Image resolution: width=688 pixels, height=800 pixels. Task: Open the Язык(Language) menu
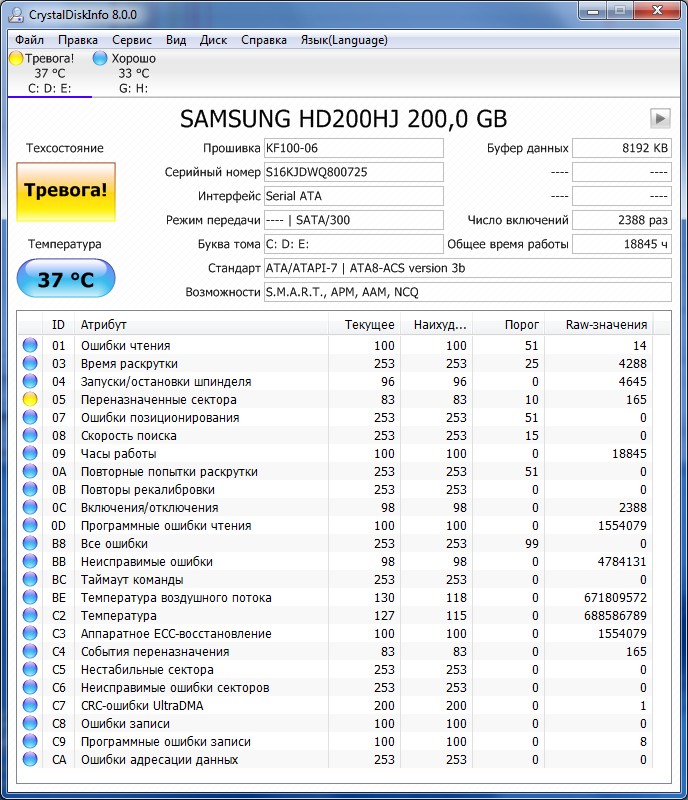[344, 40]
